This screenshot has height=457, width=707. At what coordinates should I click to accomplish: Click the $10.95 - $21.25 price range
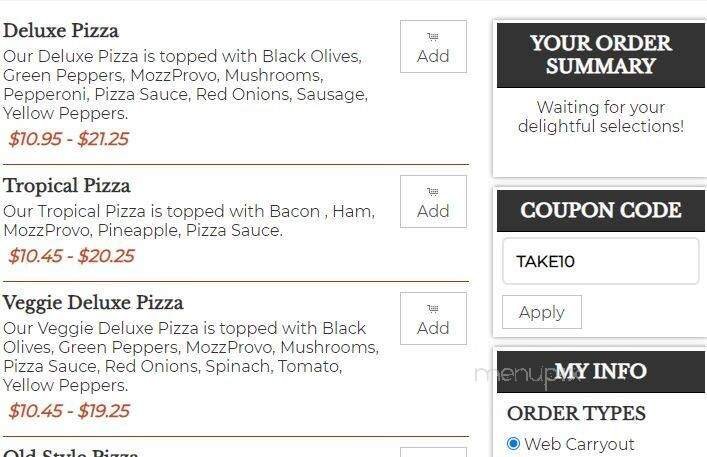(68, 139)
